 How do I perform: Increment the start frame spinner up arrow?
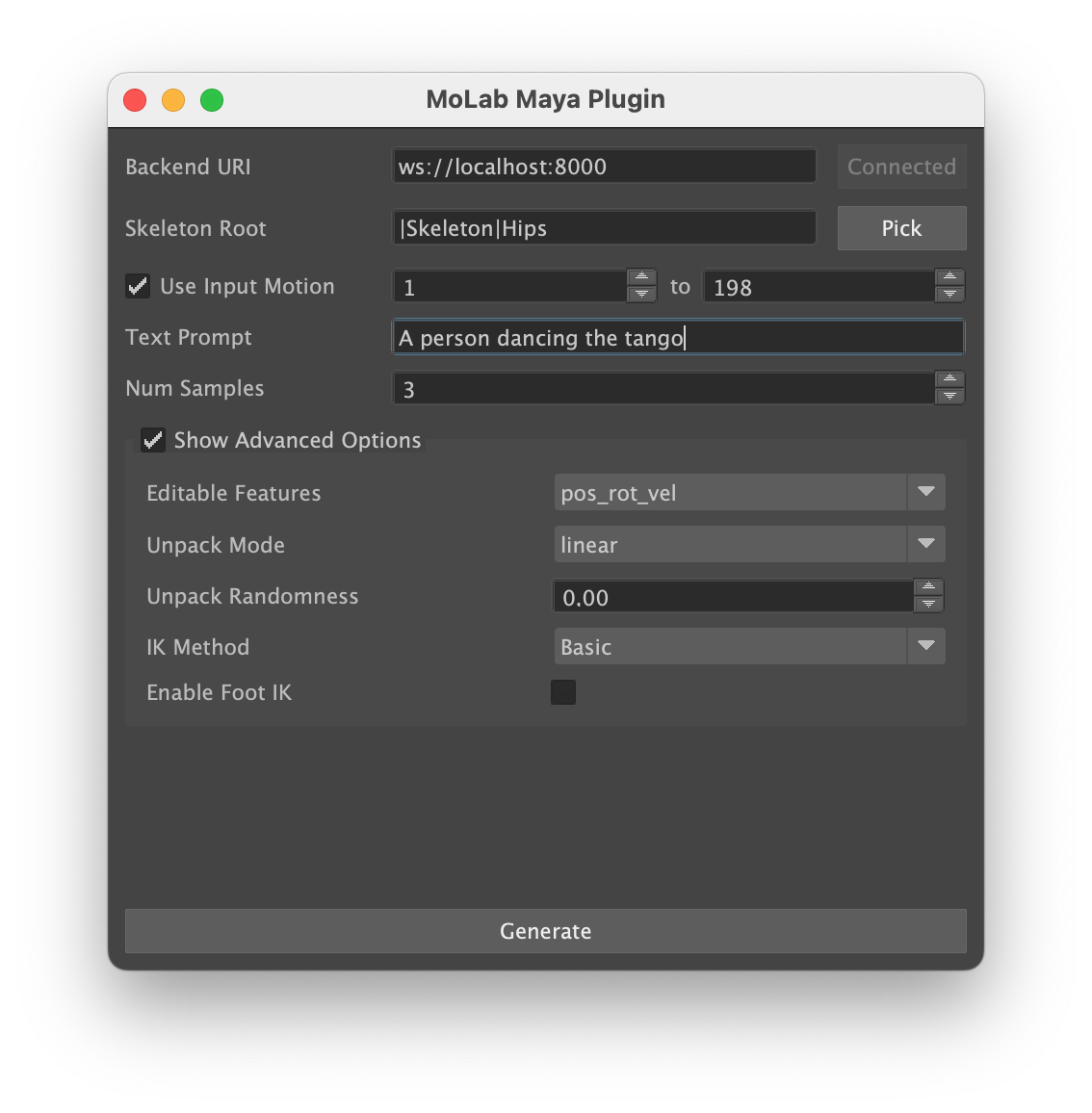pos(642,277)
